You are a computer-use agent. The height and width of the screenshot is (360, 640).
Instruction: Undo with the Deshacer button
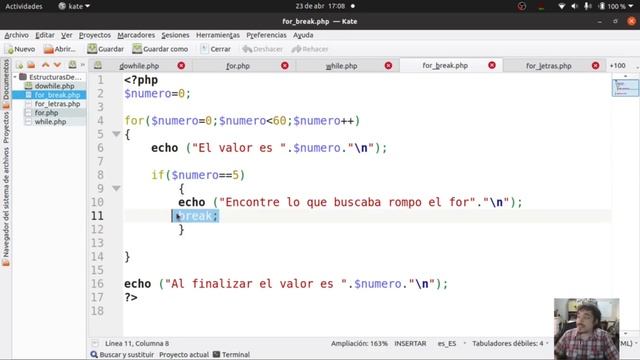262,49
